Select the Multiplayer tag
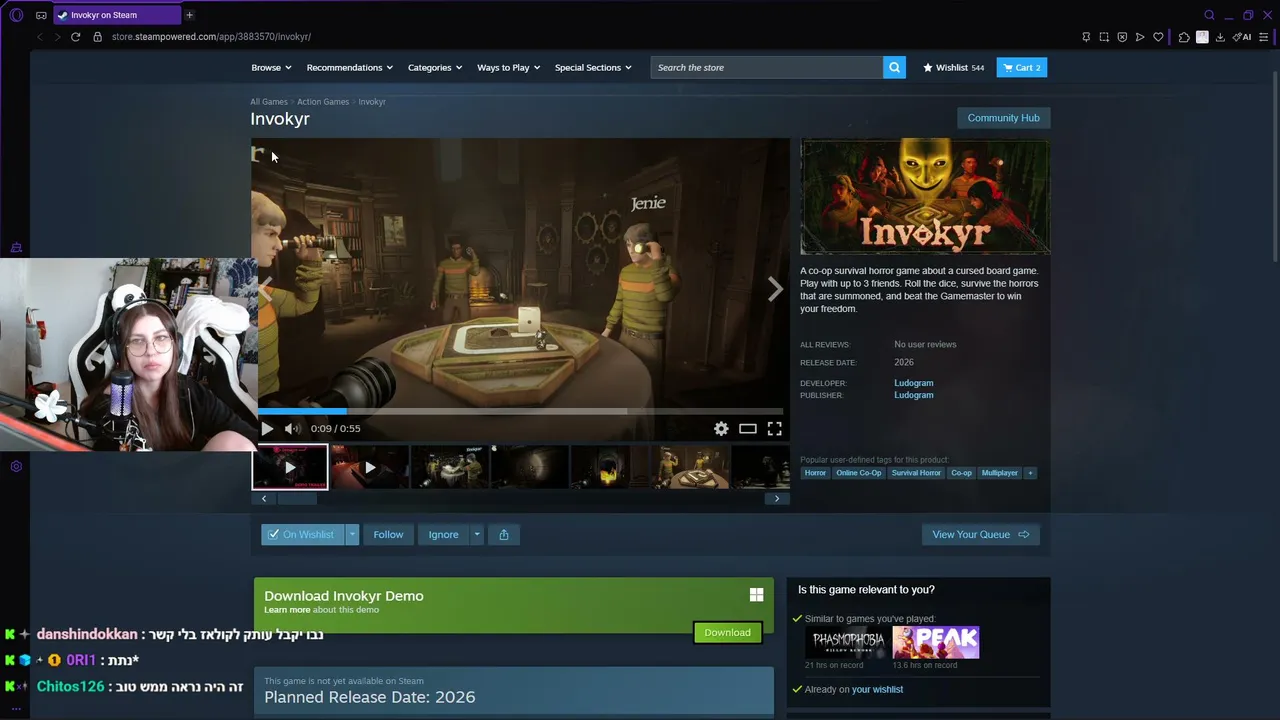Screen dimensions: 1280x720 [x=1000, y=473]
